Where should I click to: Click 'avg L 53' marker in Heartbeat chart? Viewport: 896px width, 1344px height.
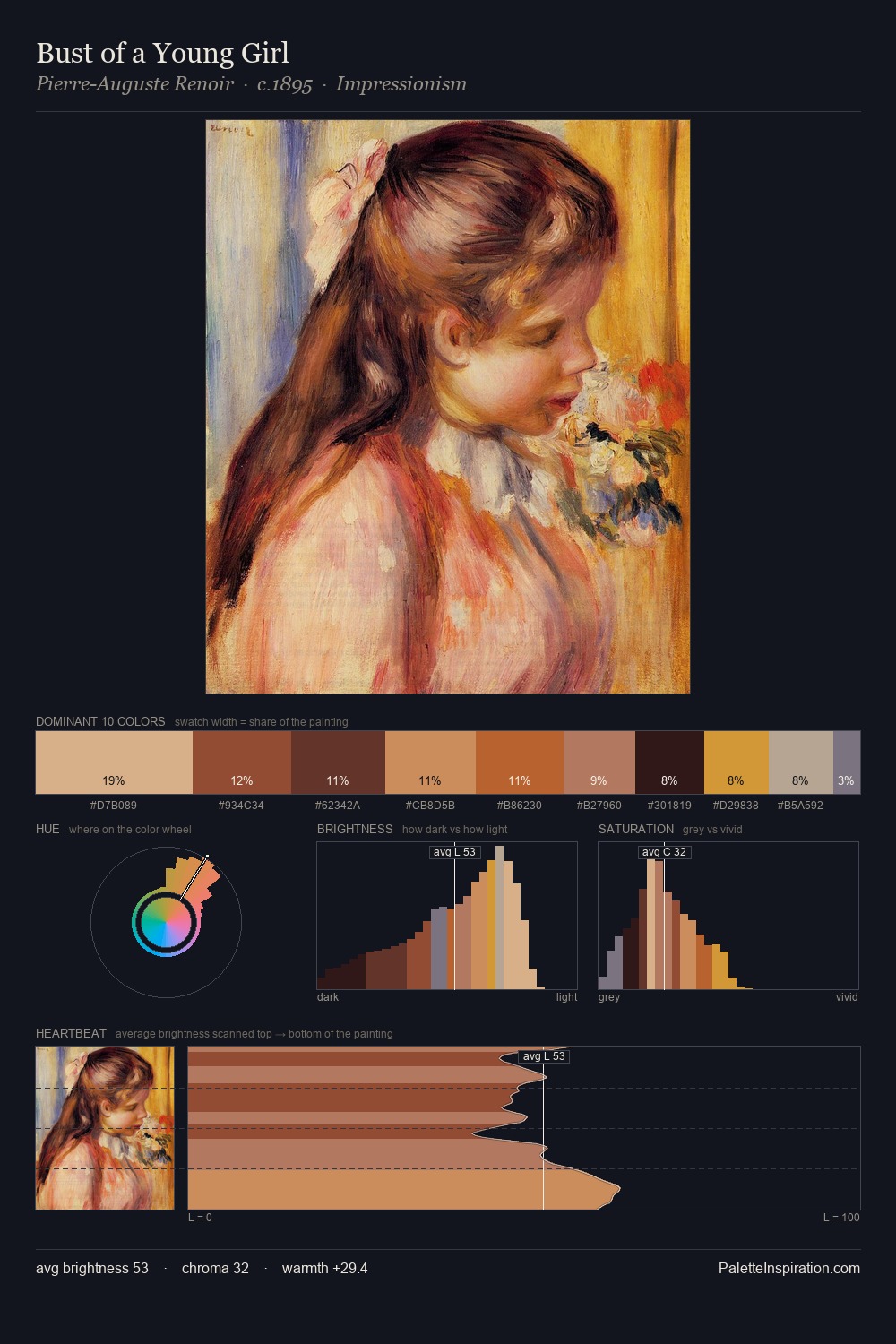(544, 1056)
